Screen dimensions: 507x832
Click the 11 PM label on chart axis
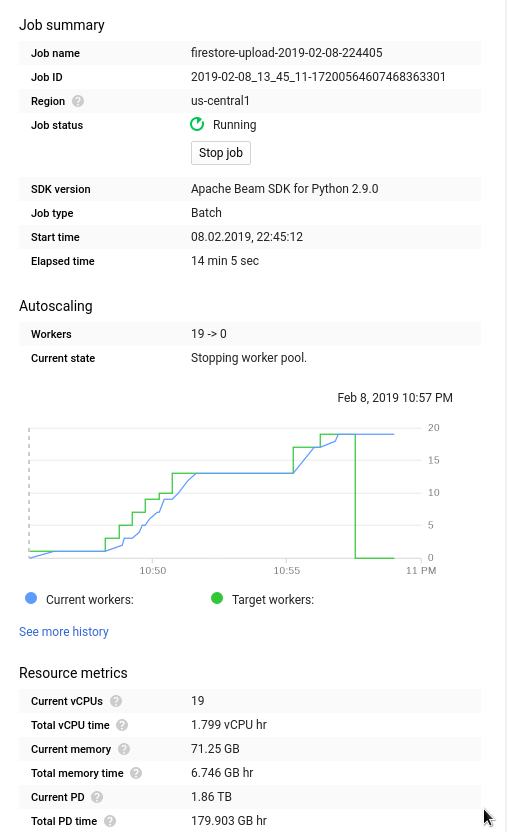tap(421, 570)
